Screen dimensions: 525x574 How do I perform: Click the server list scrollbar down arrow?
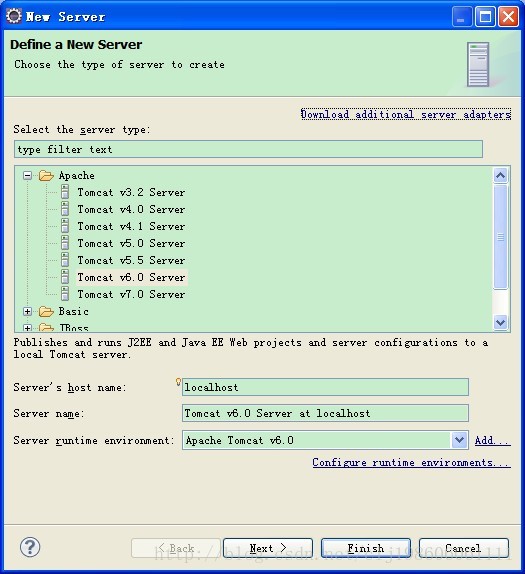[x=500, y=323]
